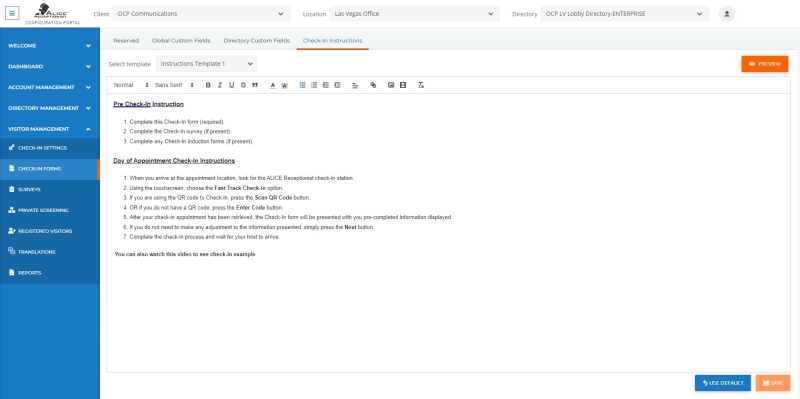Click 'You can also watch this video' text

pyautogui.click(x=185, y=254)
